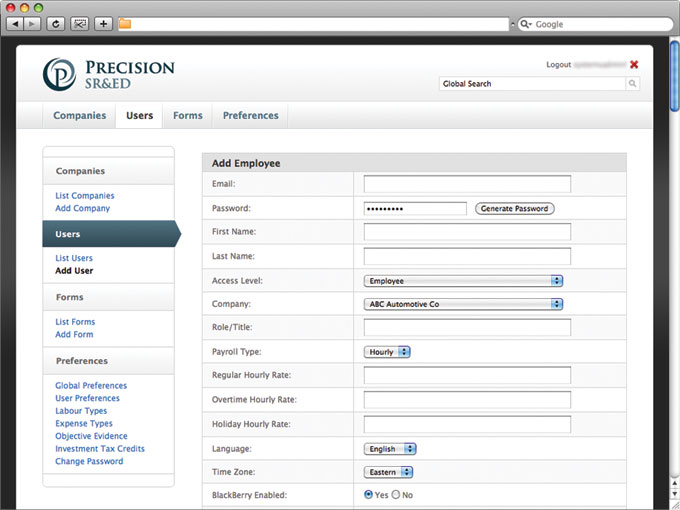The width and height of the screenshot is (680, 510).
Task: Select the Users section in sidebar
Action: (x=111, y=234)
